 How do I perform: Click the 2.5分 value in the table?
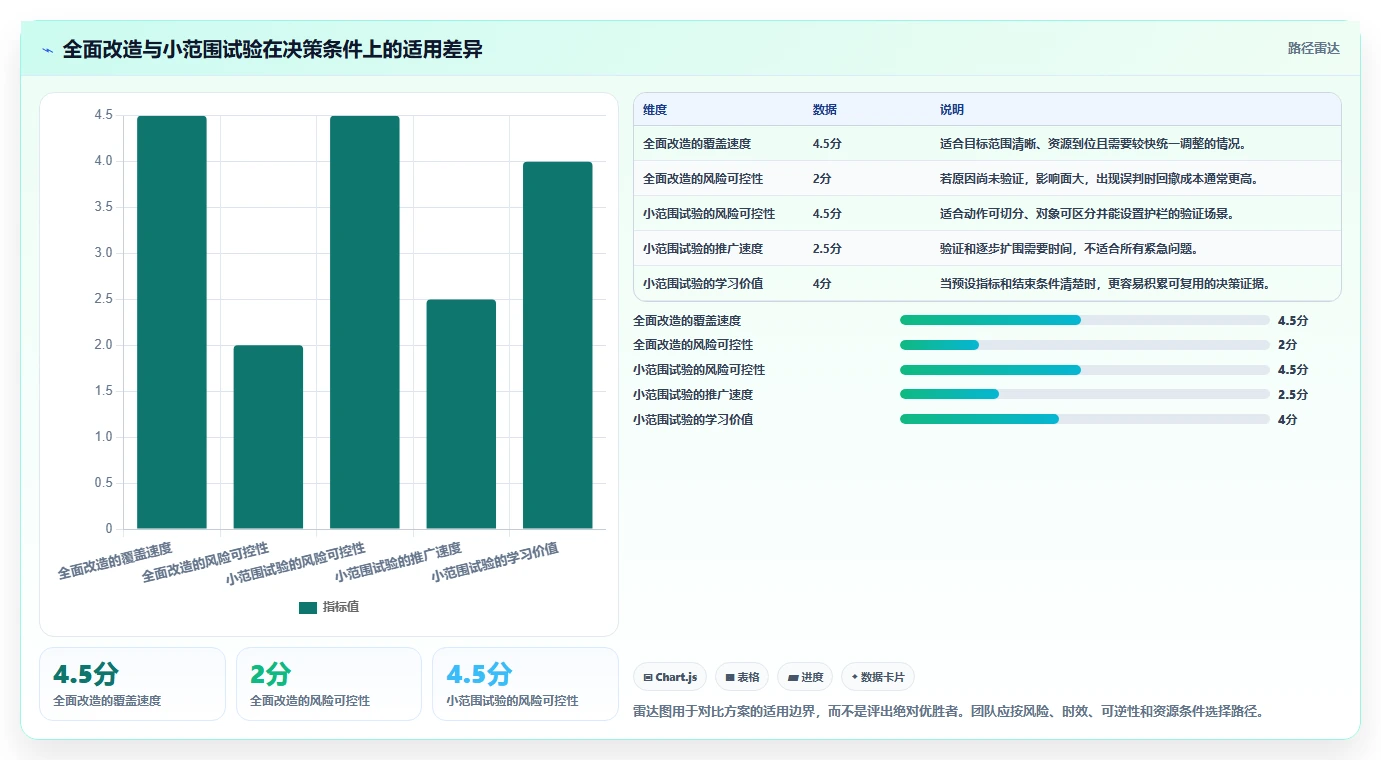pos(827,249)
